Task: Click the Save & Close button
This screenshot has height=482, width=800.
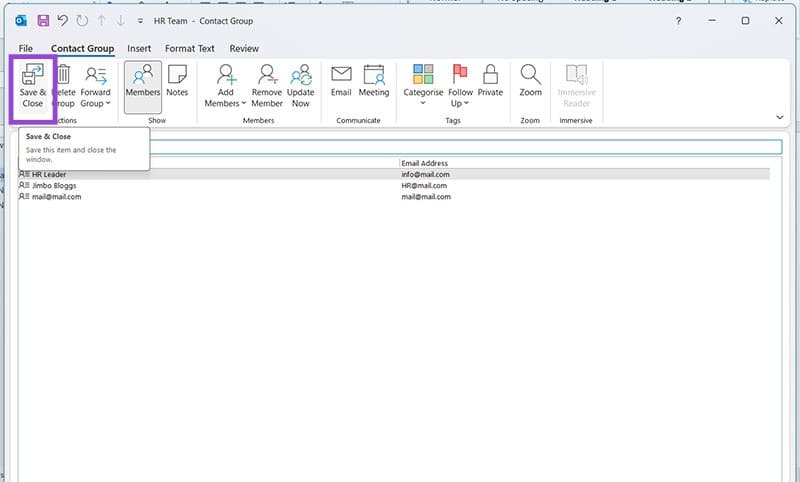Action: tap(32, 86)
